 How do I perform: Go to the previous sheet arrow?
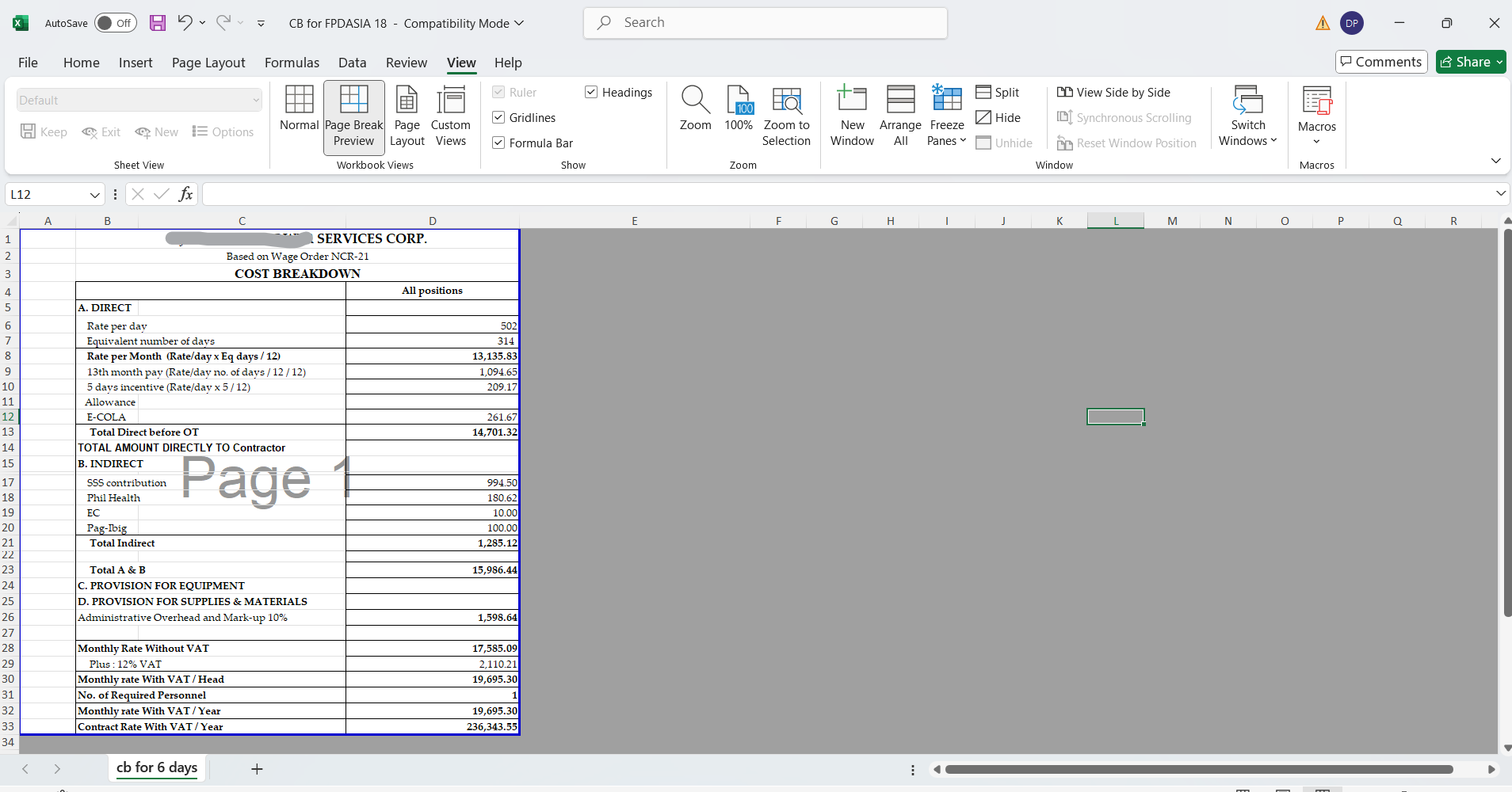tap(25, 768)
